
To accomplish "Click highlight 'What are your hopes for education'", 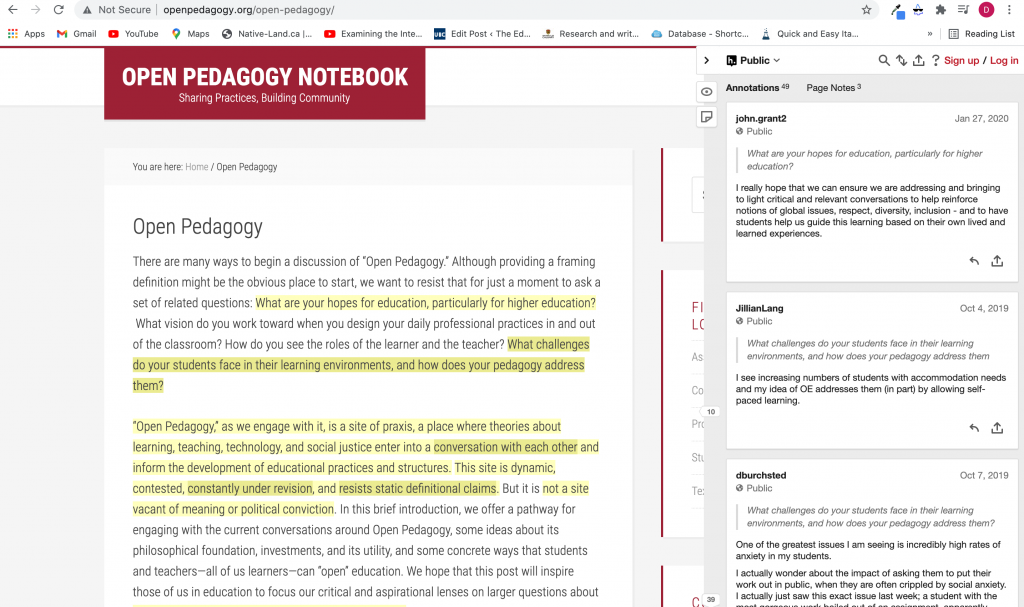I will pyautogui.click(x=425, y=303).
